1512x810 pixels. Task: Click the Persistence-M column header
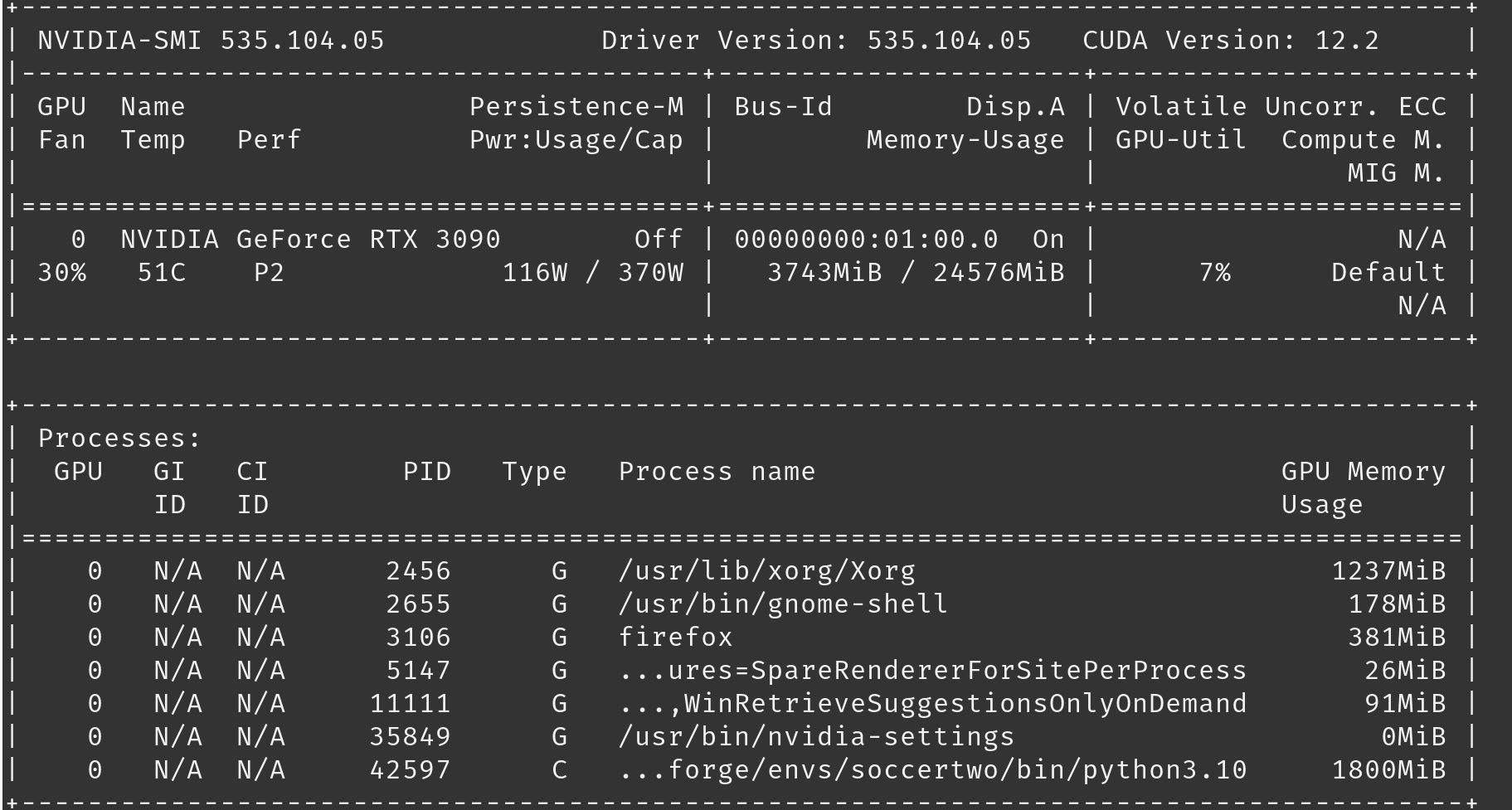coord(576,107)
